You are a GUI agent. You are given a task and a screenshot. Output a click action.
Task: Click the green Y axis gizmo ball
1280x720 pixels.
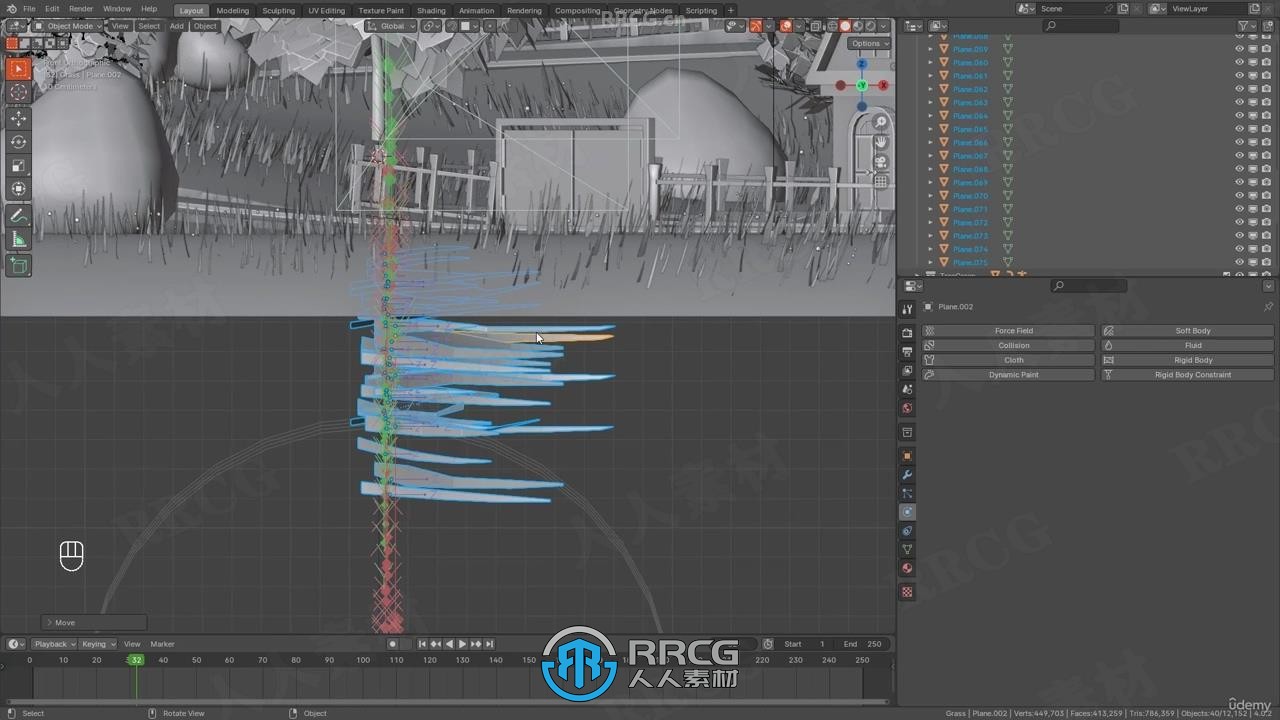click(861, 86)
